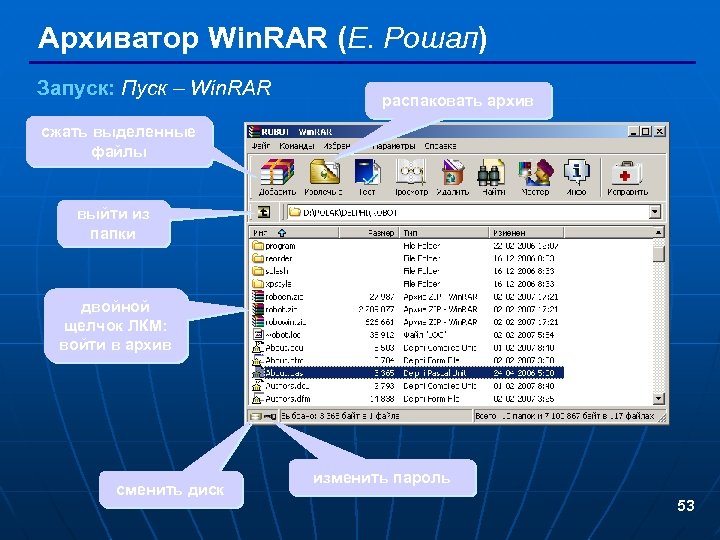Viewport: 720px width, 540px height.
Task: Click the wrobot.loc file icon
Action: [258, 335]
